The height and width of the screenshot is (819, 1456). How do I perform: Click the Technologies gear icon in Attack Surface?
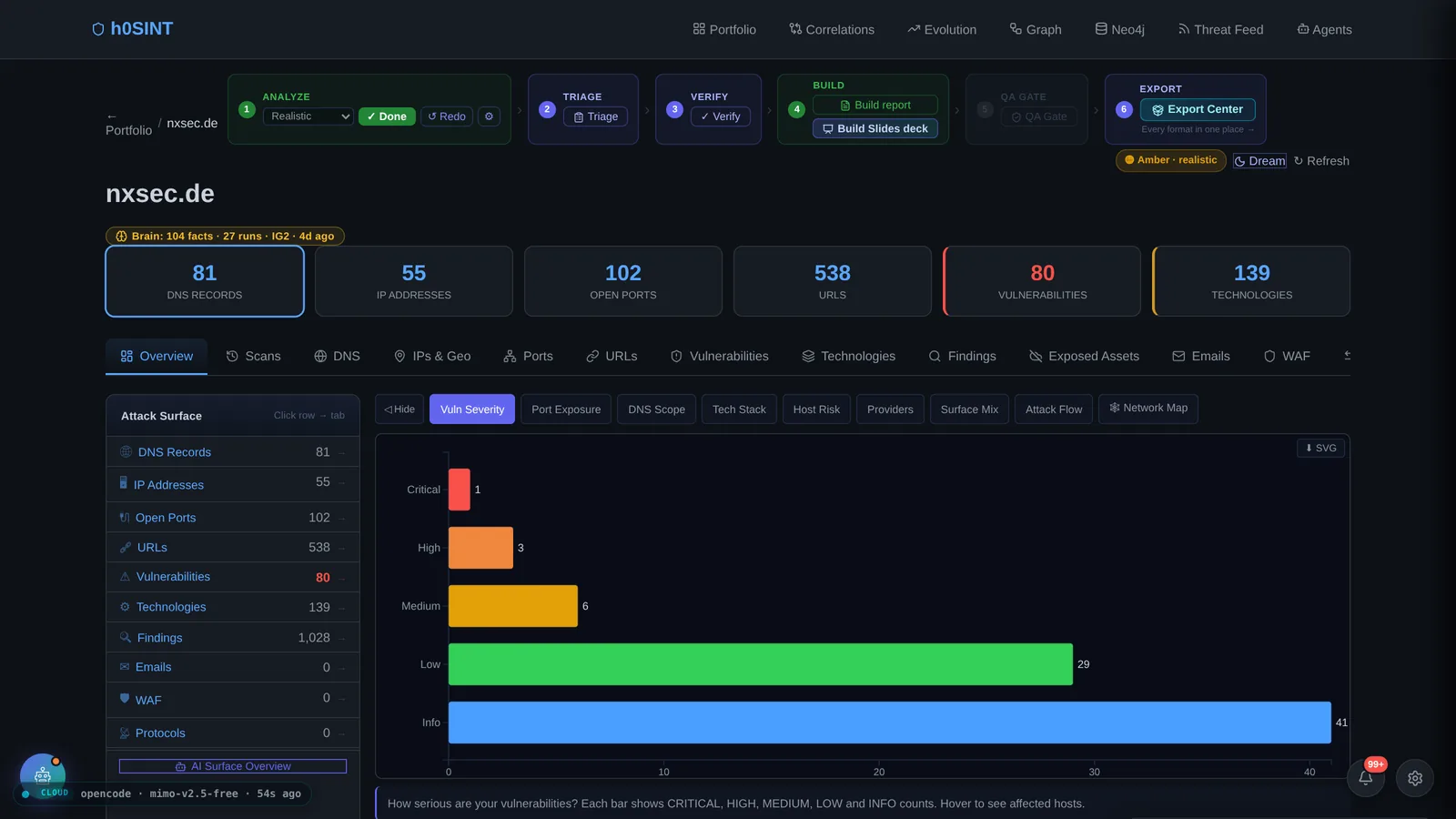pyautogui.click(x=125, y=607)
